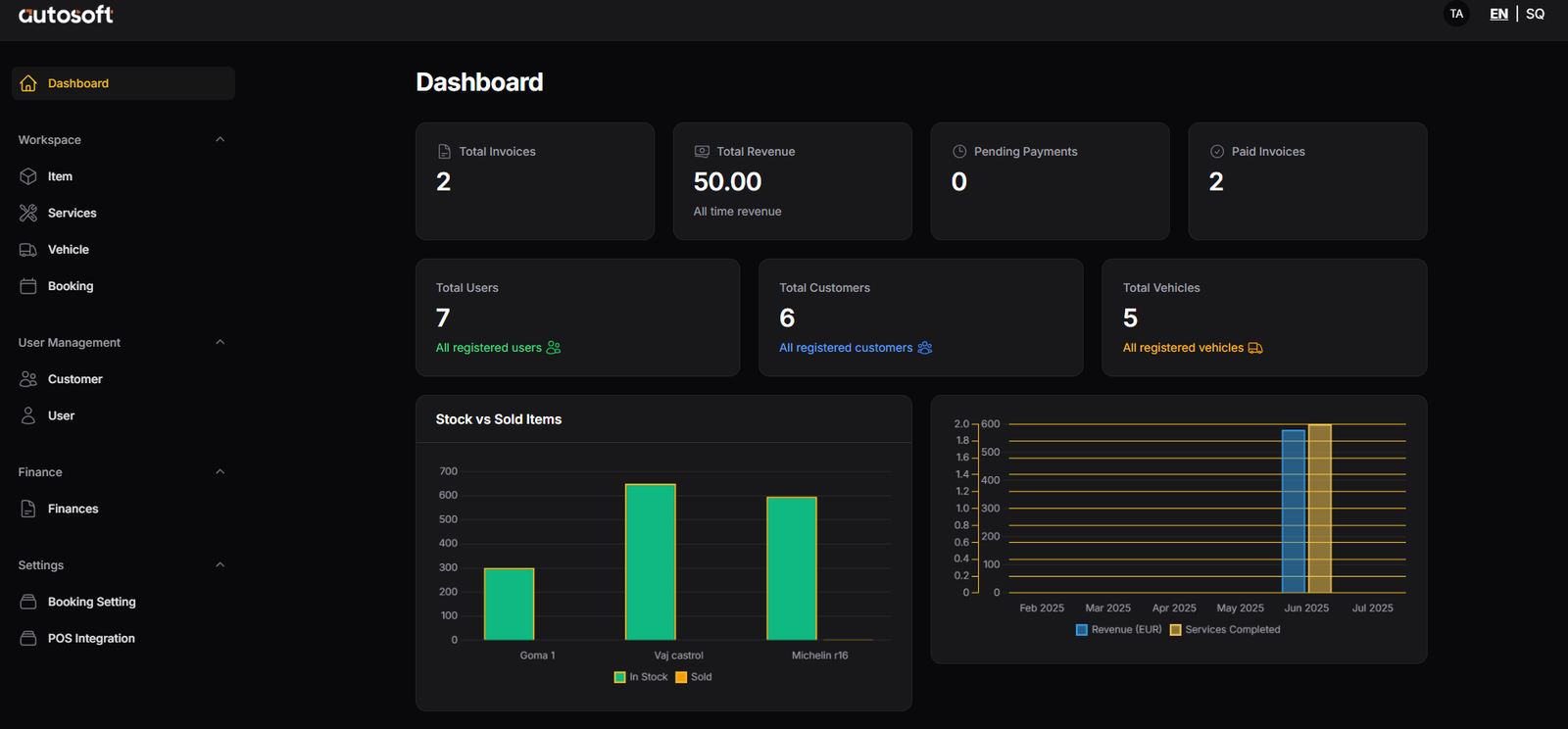This screenshot has width=1568, height=729.
Task: Collapse the Settings section chevron
Action: 220,564
